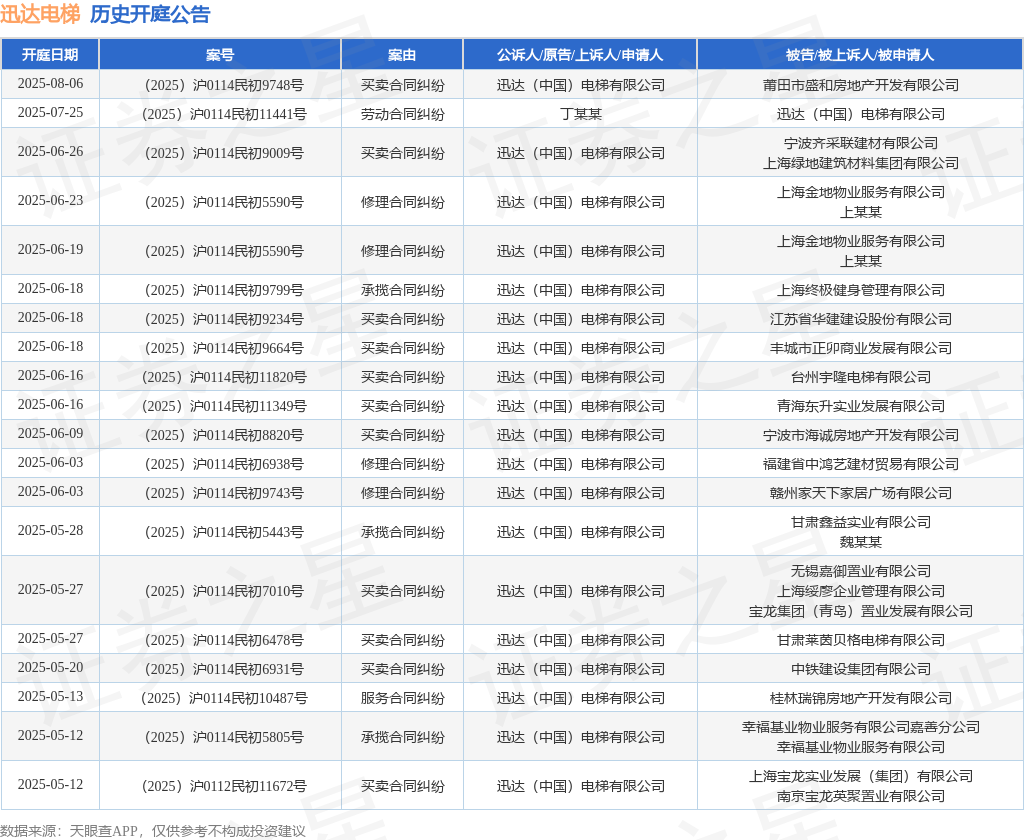The height and width of the screenshot is (840, 1024).
Task: Click 甘肃莱茵贝格电梯有限公司
Action: click(861, 640)
